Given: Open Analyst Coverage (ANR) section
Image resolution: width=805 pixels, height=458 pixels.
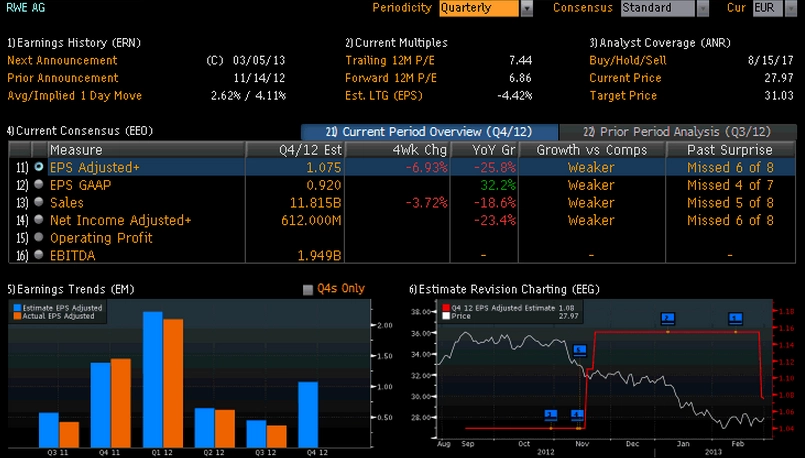Looking at the screenshot, I should click(660, 43).
